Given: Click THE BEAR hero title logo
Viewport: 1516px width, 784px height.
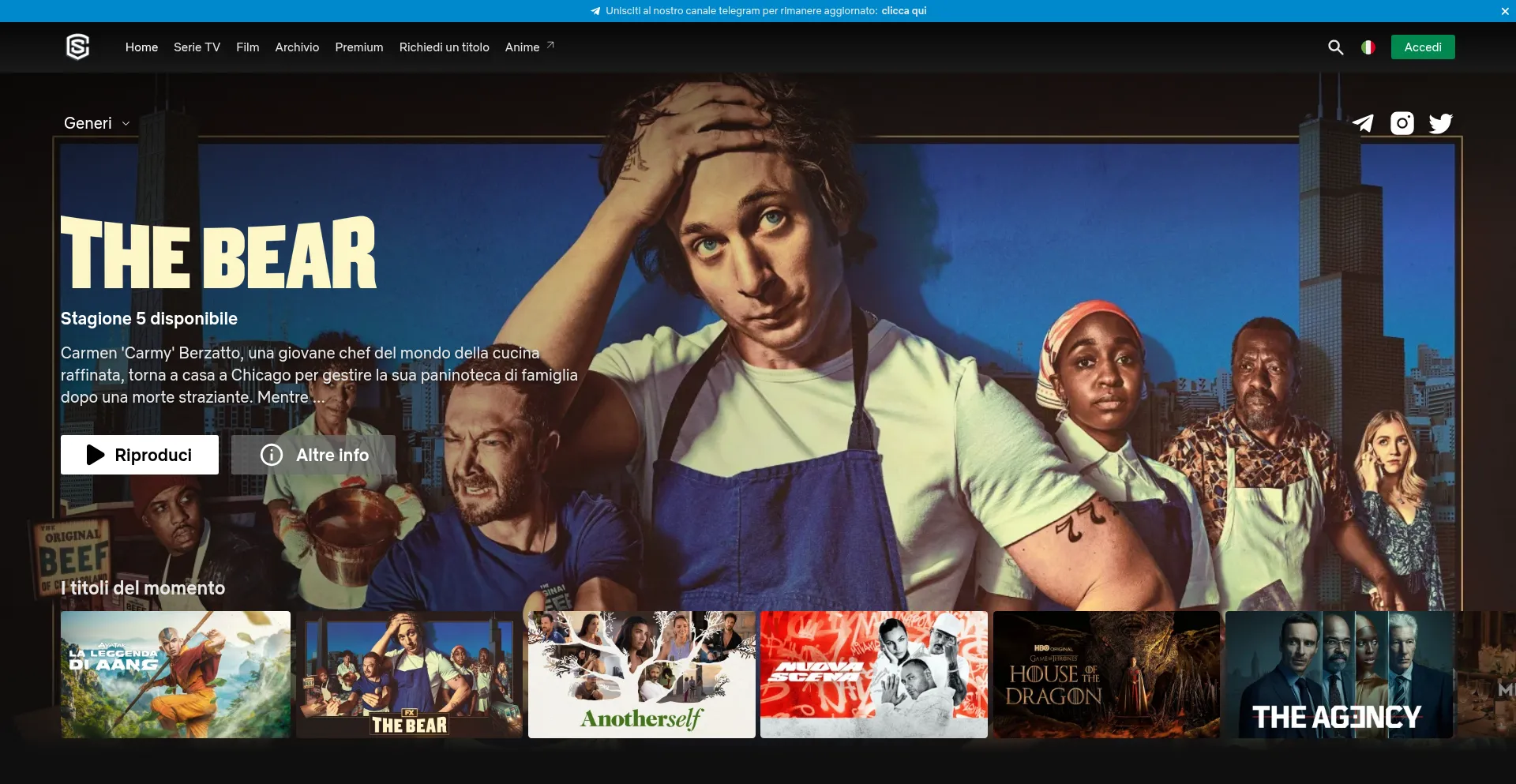Looking at the screenshot, I should [219, 253].
